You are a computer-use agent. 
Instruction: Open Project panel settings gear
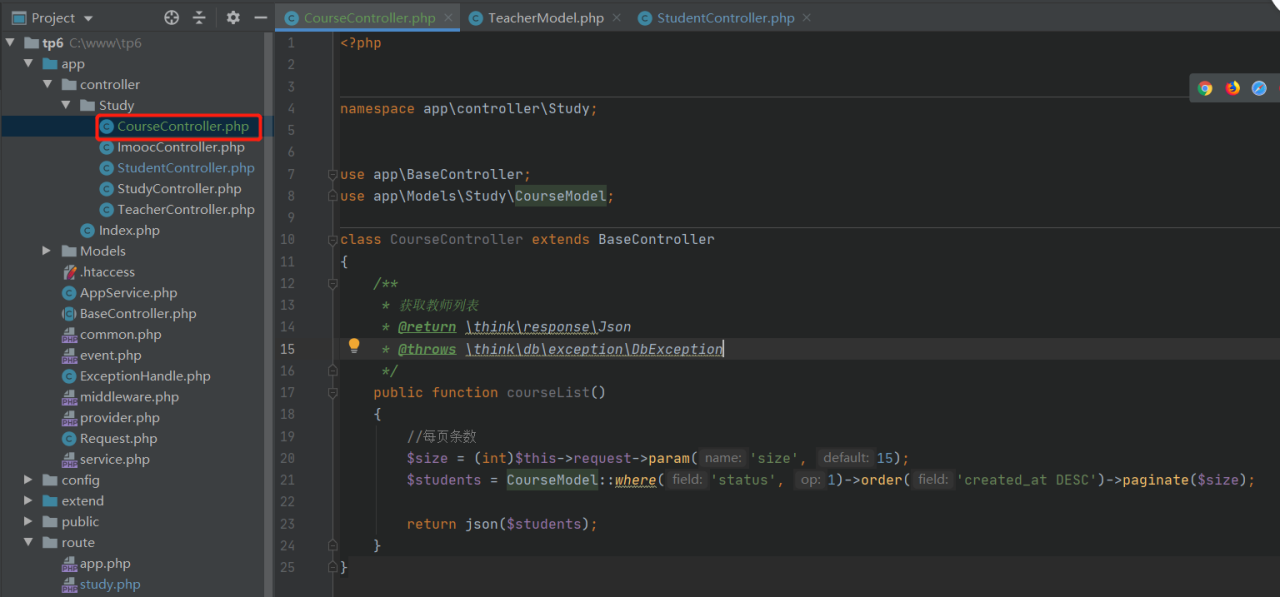233,18
